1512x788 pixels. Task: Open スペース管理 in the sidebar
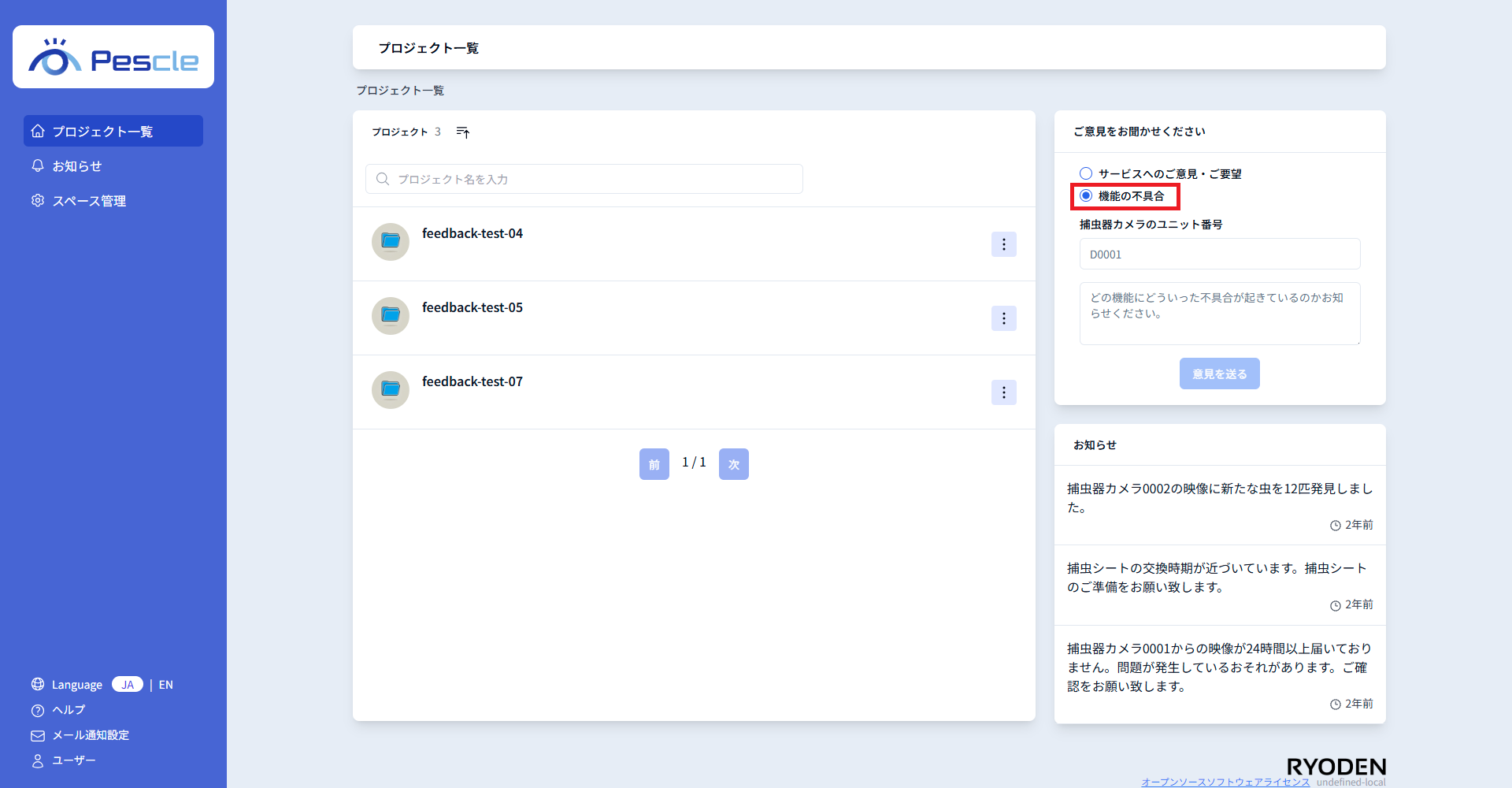89,201
